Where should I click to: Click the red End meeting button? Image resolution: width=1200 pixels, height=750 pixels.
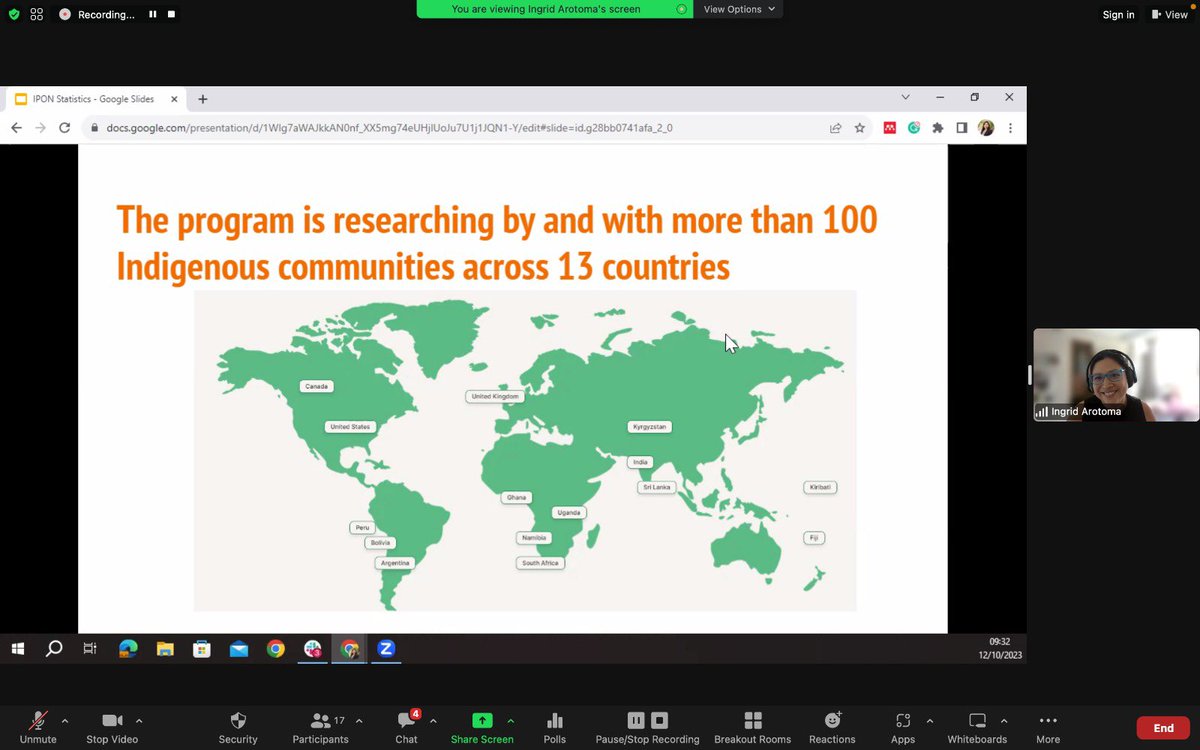coord(1163,728)
